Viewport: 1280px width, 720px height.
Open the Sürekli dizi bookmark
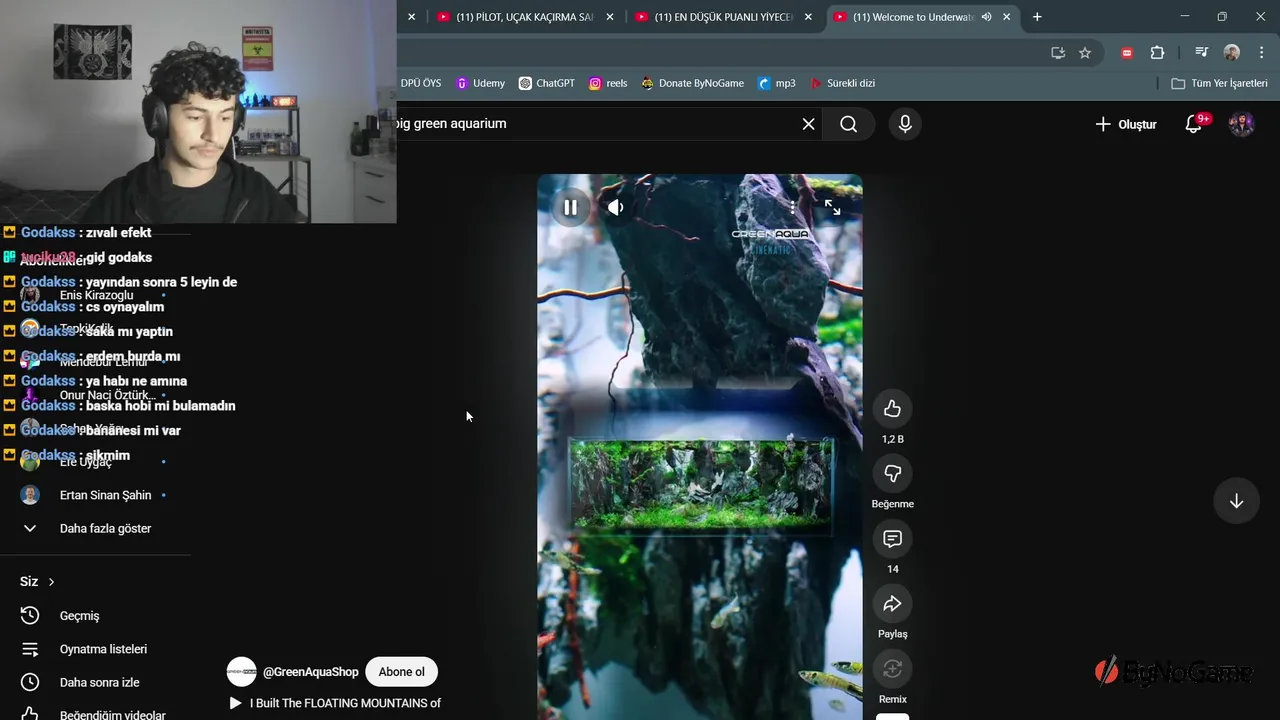pos(842,83)
